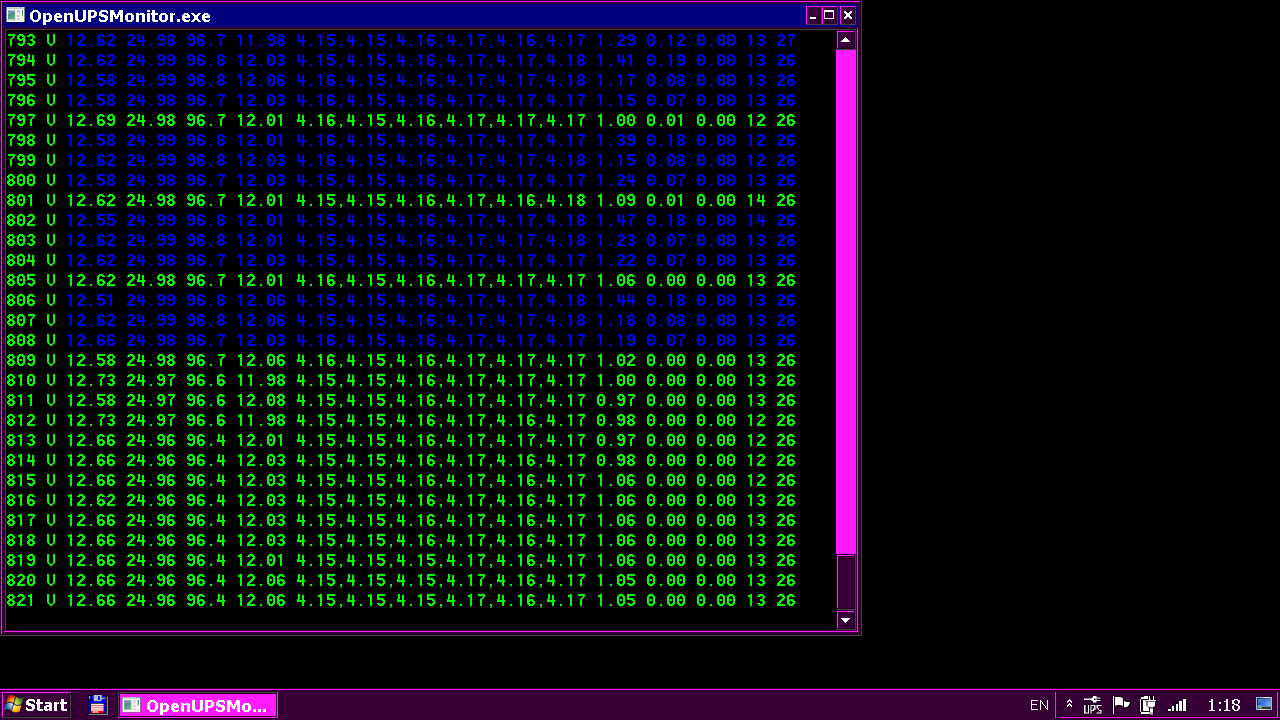Pick log row number 820

click(x=401, y=580)
